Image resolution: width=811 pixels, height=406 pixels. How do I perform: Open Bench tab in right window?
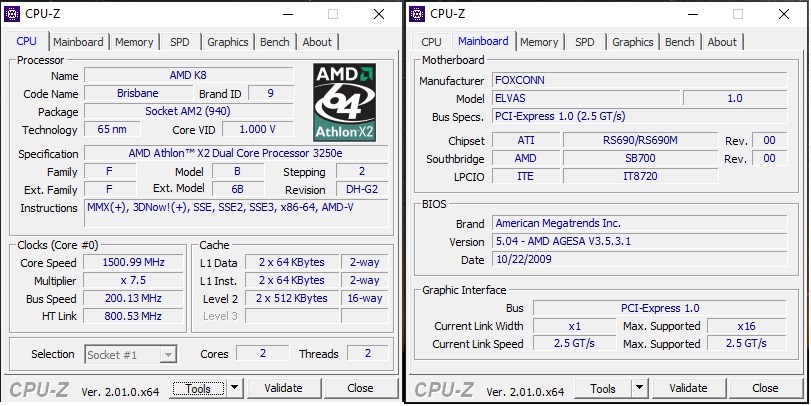click(680, 42)
